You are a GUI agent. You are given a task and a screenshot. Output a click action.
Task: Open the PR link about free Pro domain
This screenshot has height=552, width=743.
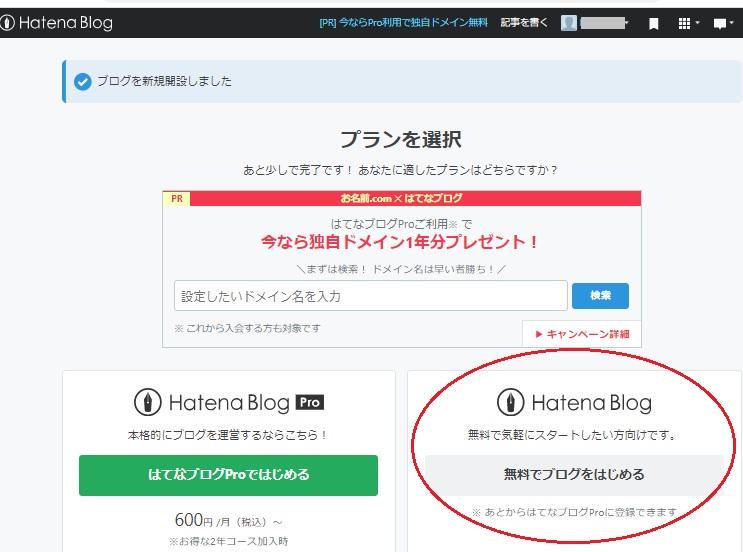(403, 23)
